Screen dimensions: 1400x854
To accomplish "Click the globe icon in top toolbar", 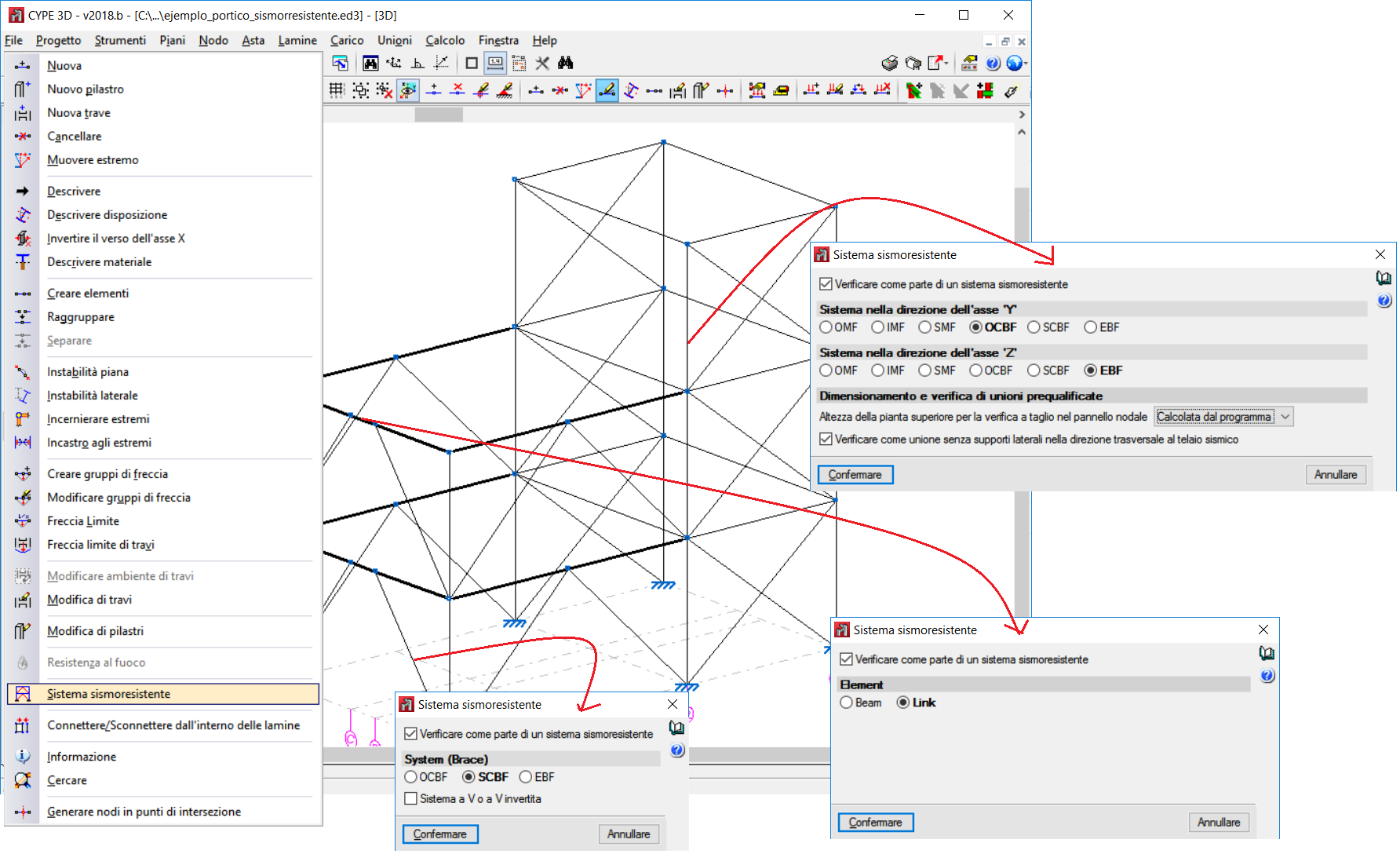I will 1015,63.
